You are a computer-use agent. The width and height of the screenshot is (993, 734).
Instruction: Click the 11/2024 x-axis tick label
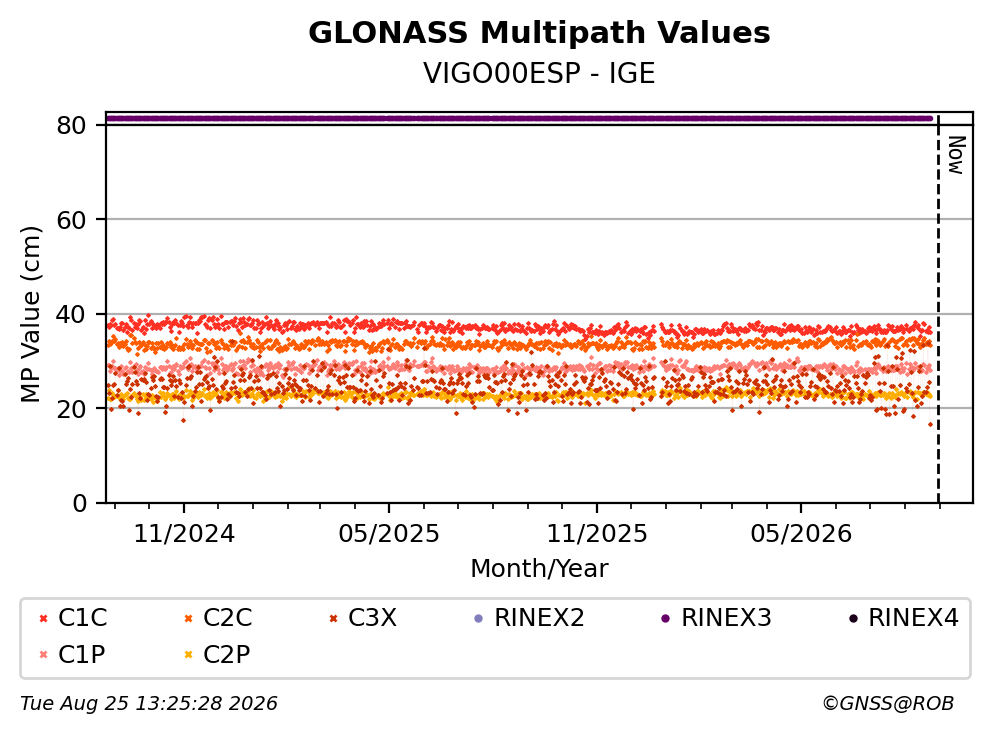tap(184, 534)
